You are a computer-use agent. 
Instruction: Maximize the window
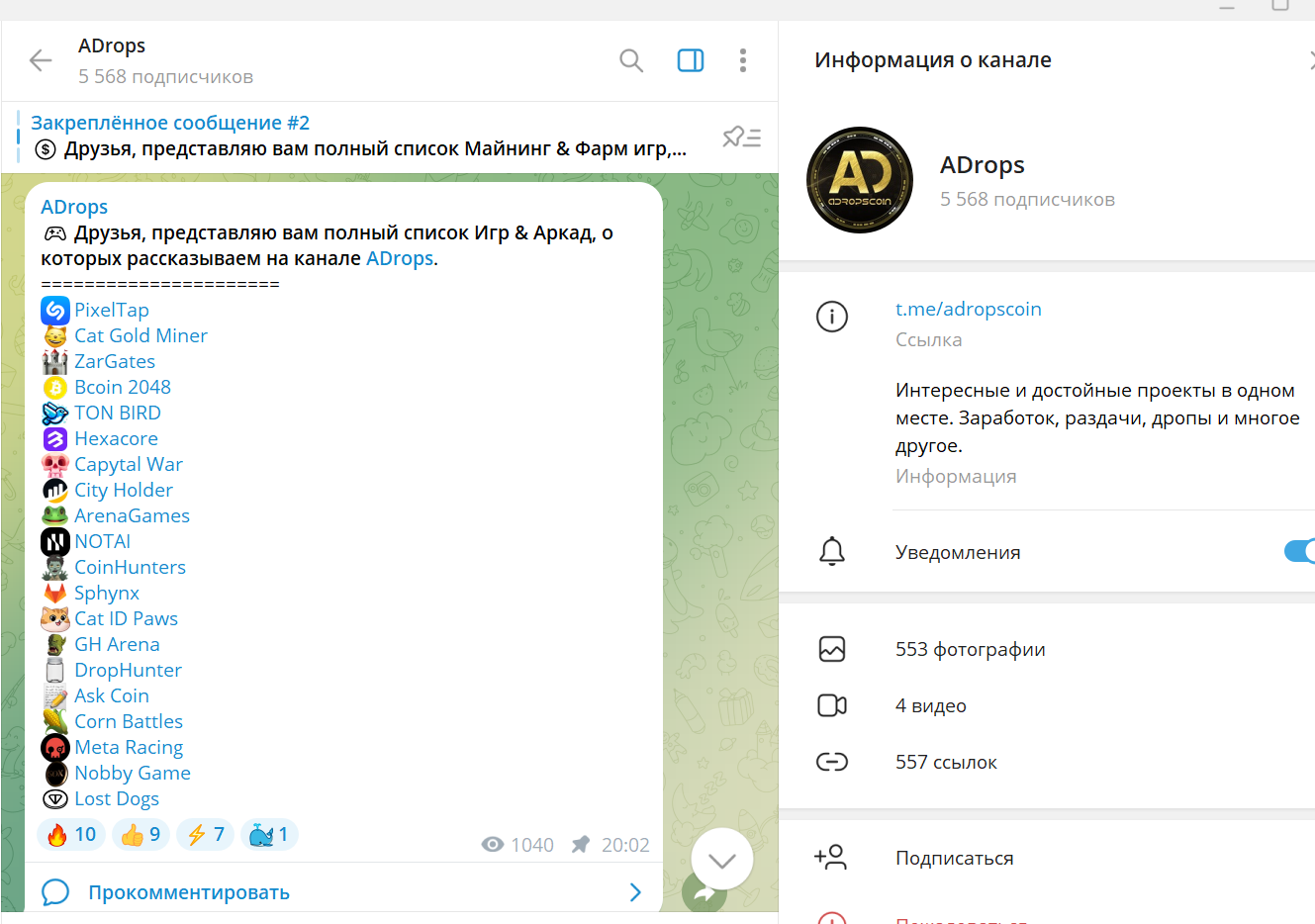click(1280, 5)
